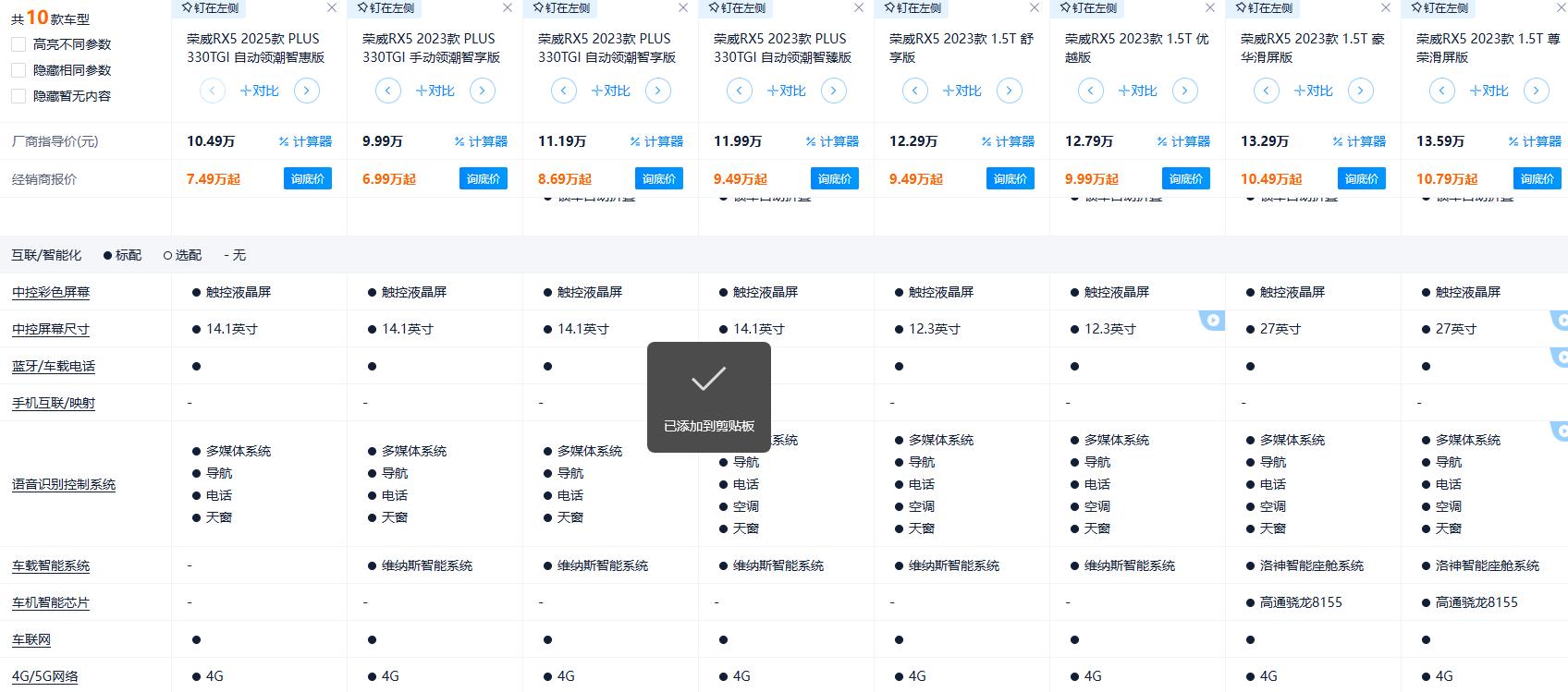Viewport: 1568px width, 692px height.
Task: Pin the 尊荣滑屏版 column to left
Action: point(1440,7)
